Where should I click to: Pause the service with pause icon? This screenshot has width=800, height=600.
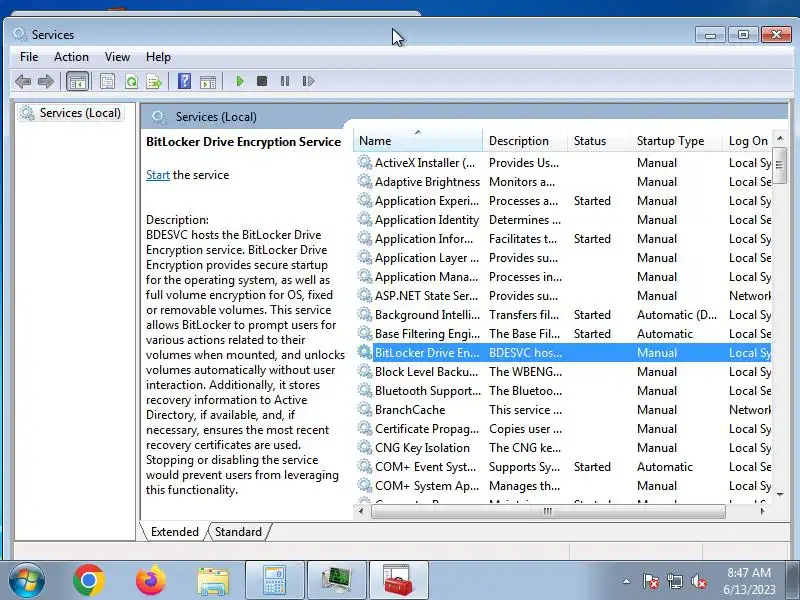point(285,81)
